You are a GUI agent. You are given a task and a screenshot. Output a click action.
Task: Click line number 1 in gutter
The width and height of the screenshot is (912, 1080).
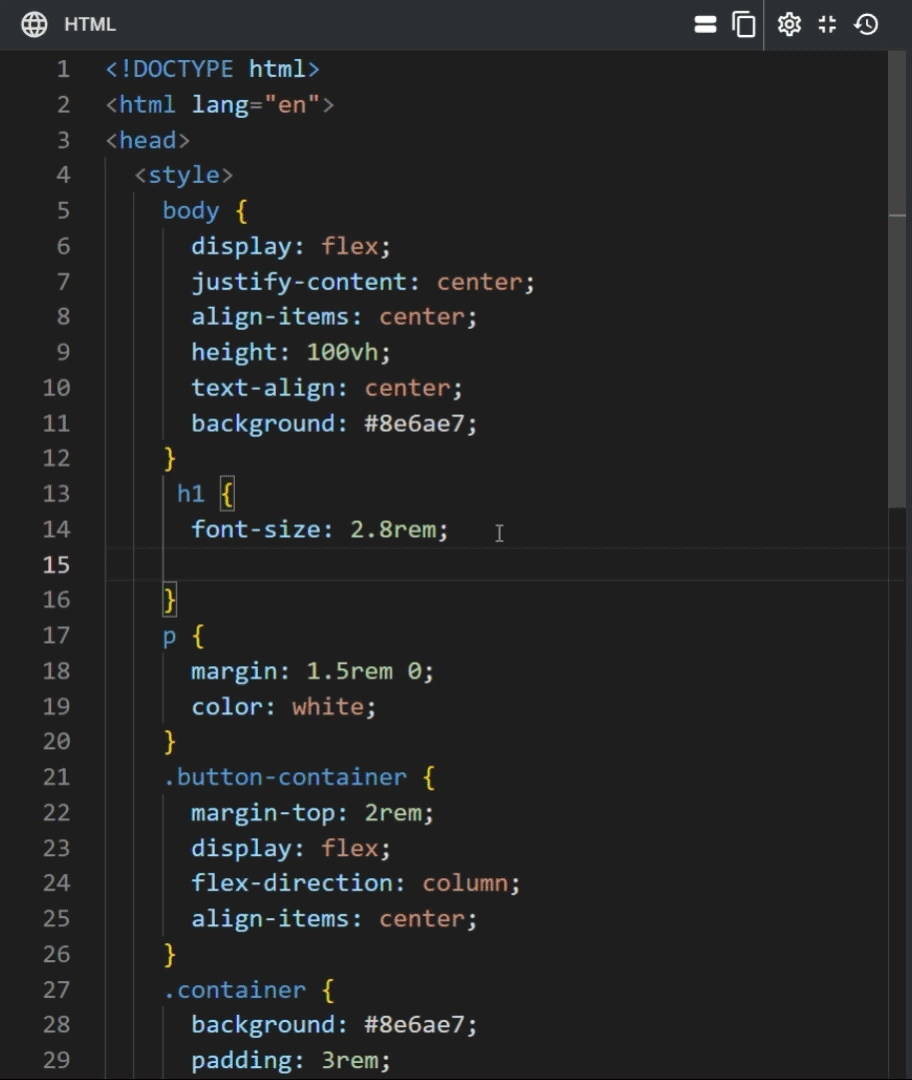[63, 69]
